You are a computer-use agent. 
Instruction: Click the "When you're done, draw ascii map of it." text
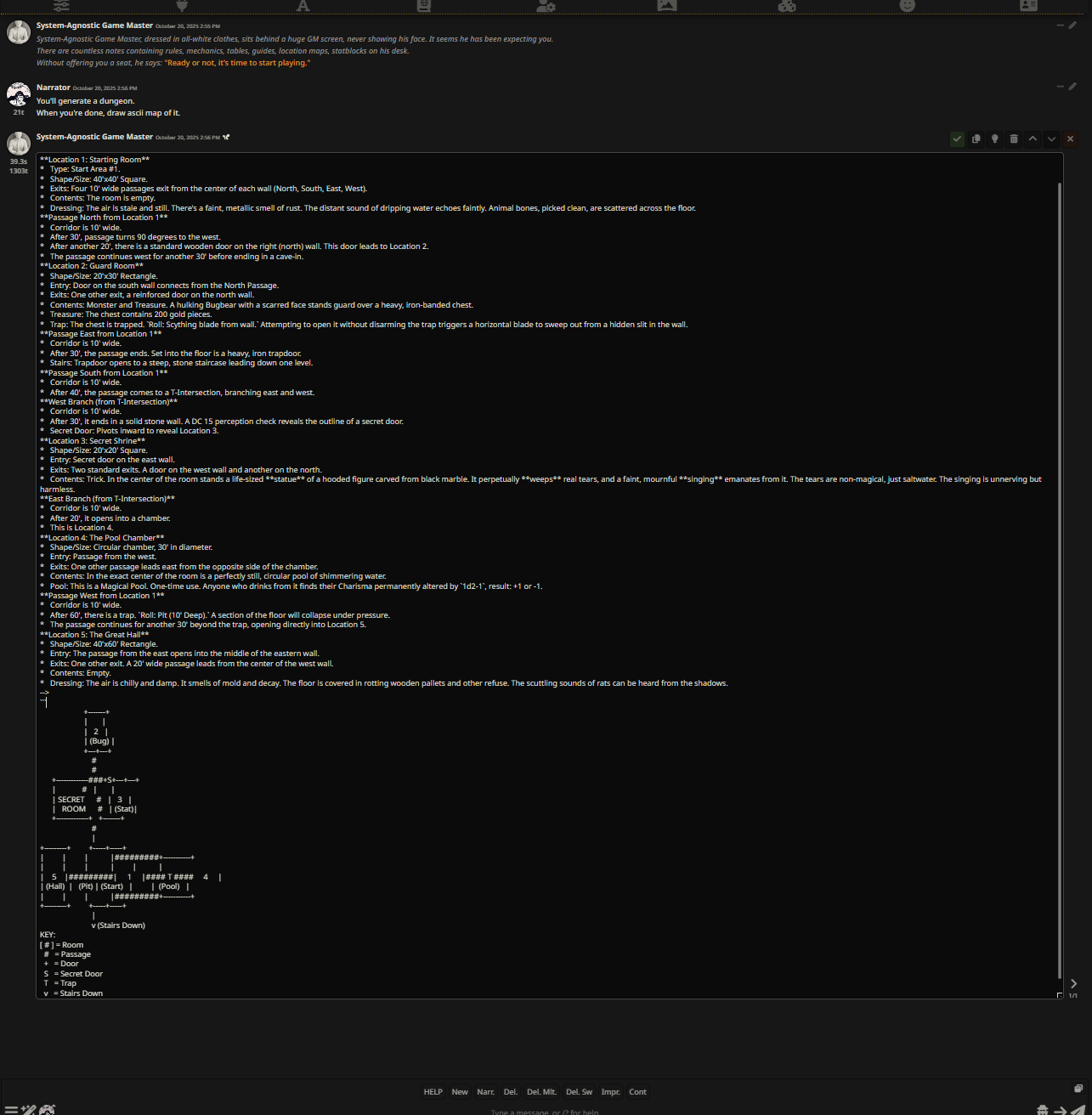[x=109, y=113]
